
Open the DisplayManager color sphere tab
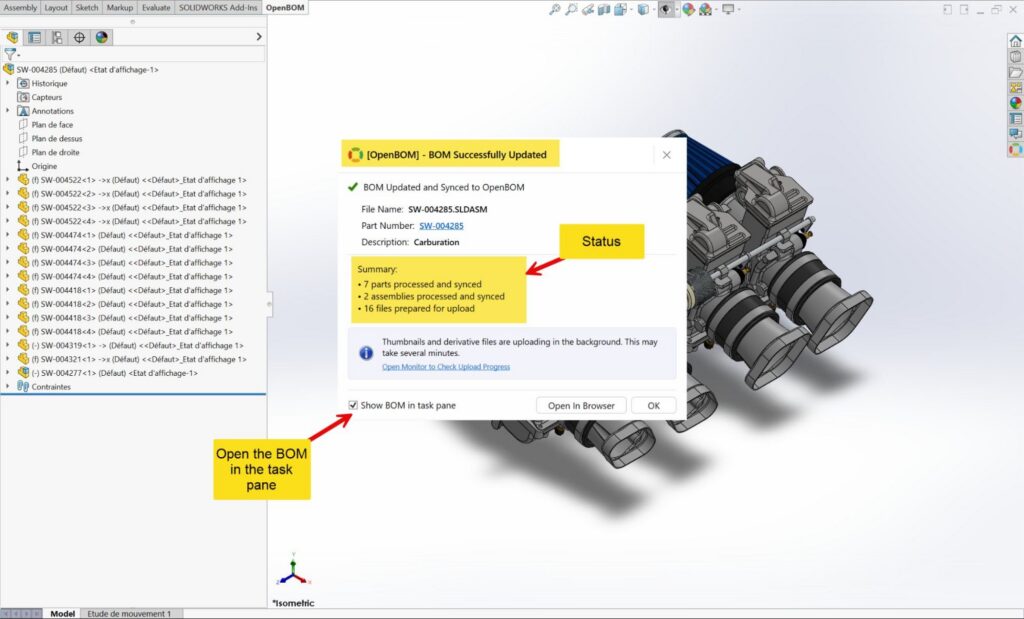click(x=102, y=37)
